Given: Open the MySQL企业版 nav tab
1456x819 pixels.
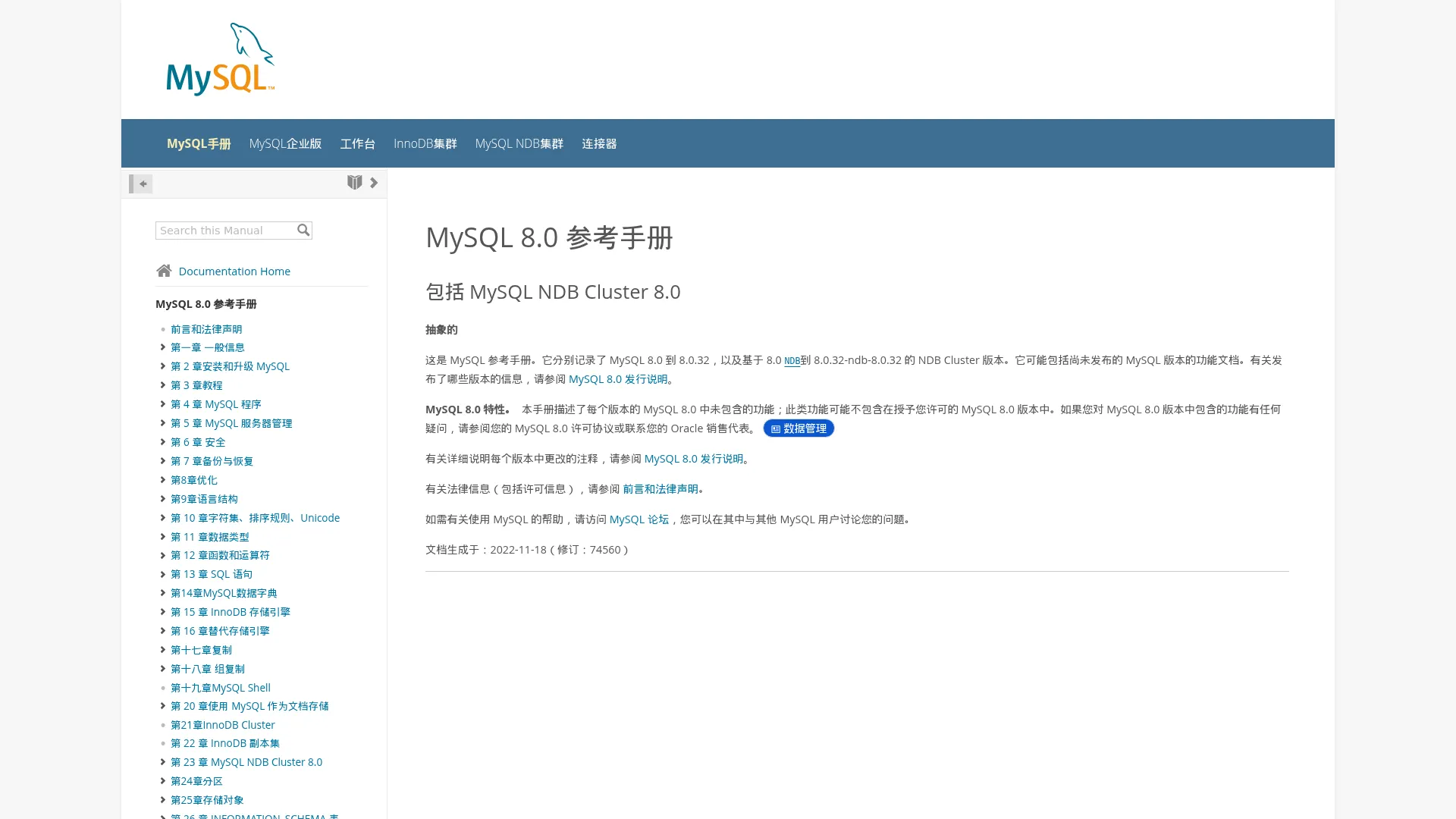Looking at the screenshot, I should click(285, 143).
